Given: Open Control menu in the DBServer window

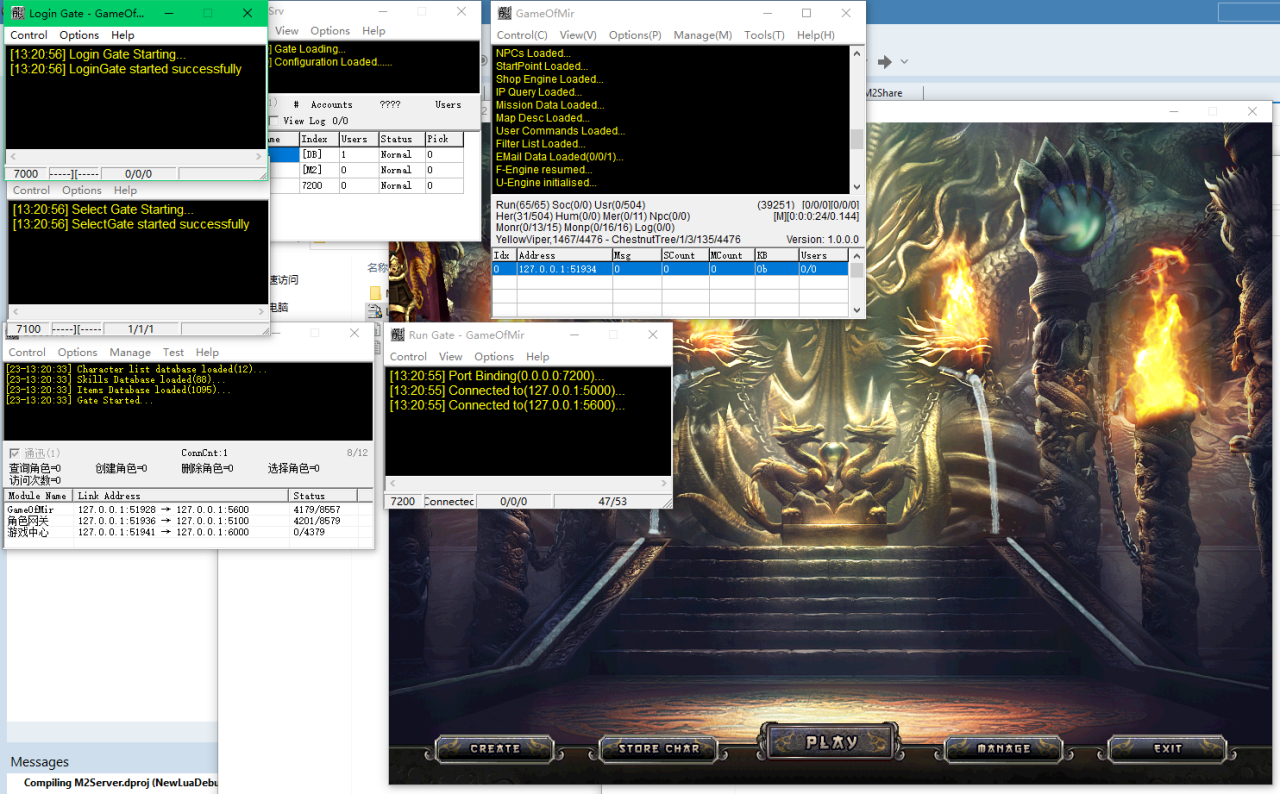Looking at the screenshot, I should 27,353.
